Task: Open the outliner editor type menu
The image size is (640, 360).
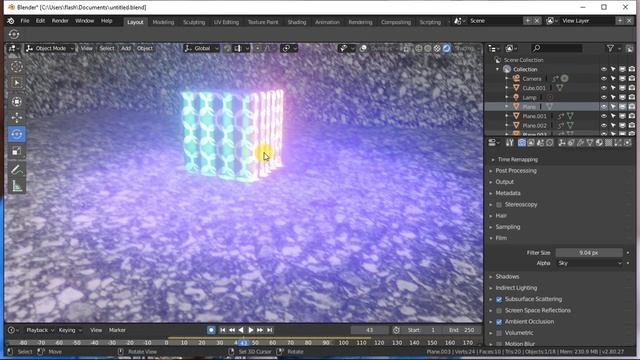Action: point(494,49)
